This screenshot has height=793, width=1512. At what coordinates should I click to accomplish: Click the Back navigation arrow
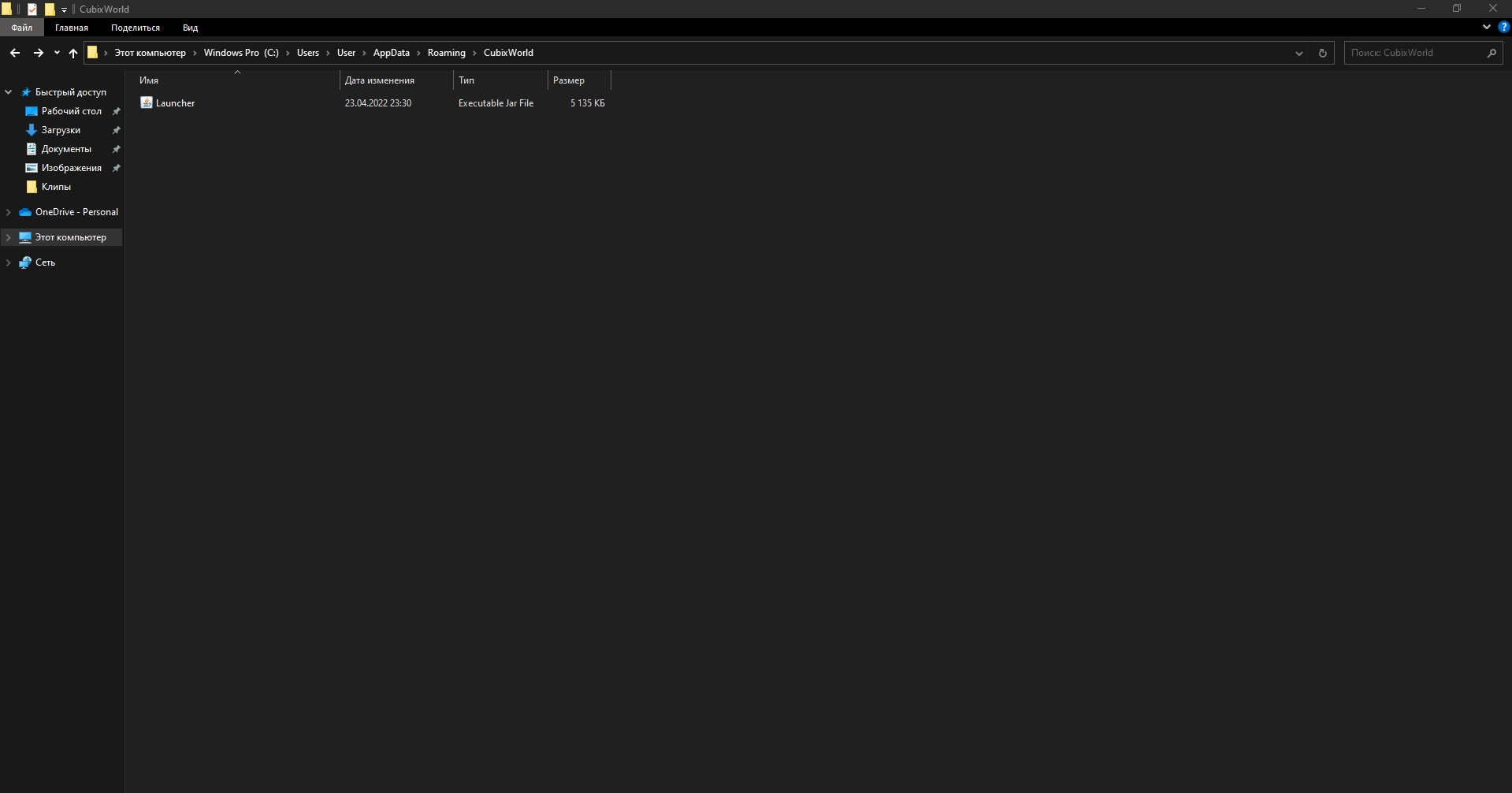click(x=15, y=53)
